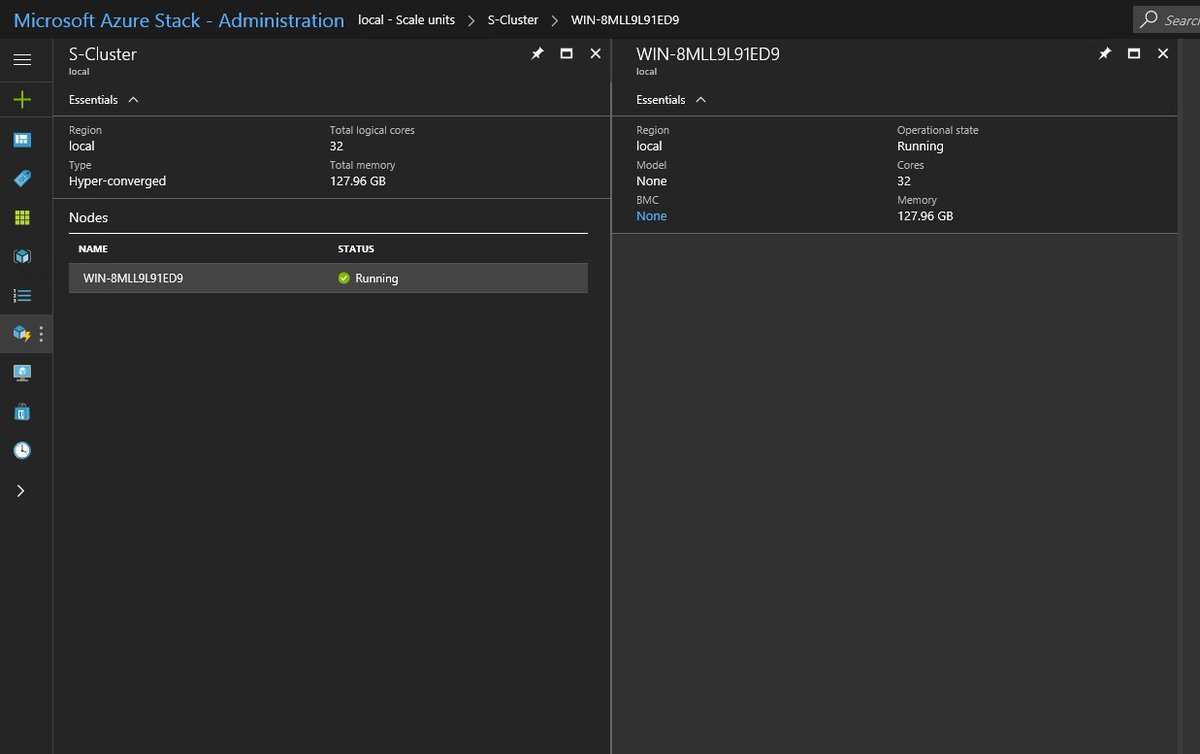Expand sidebar with the More services chevron
This screenshot has height=754, width=1200.
coord(21,491)
